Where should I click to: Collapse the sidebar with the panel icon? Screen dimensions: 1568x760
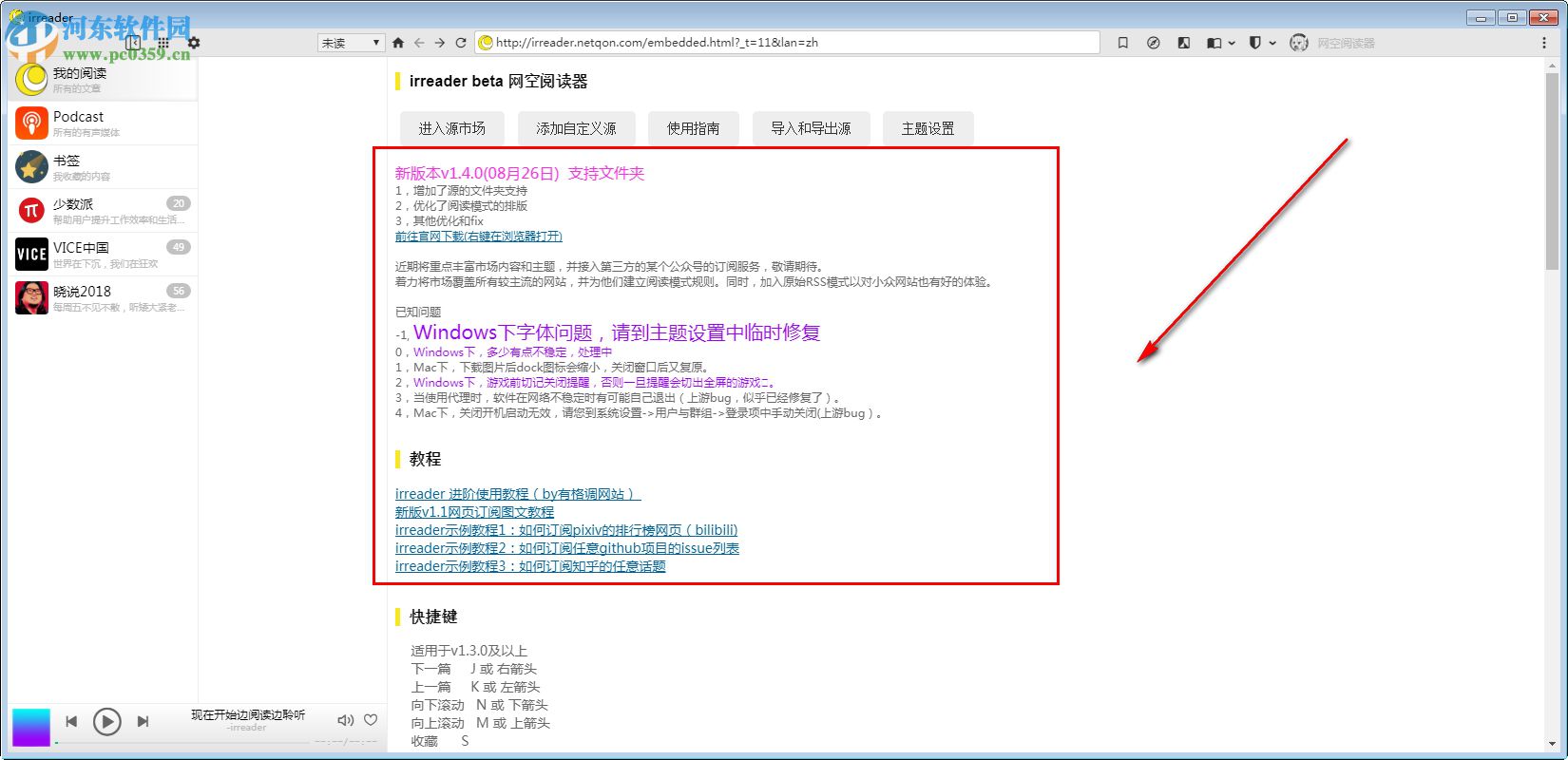pos(133,43)
